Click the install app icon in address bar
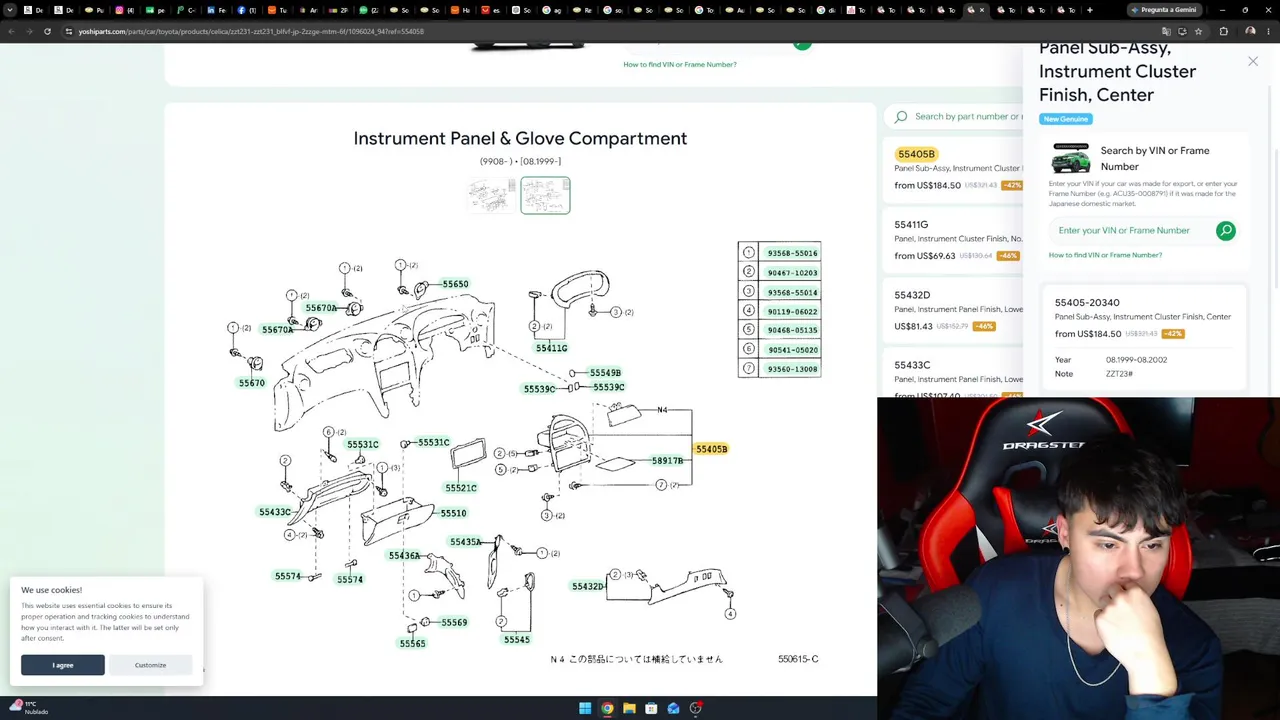The image size is (1280, 720). pos(1182,31)
